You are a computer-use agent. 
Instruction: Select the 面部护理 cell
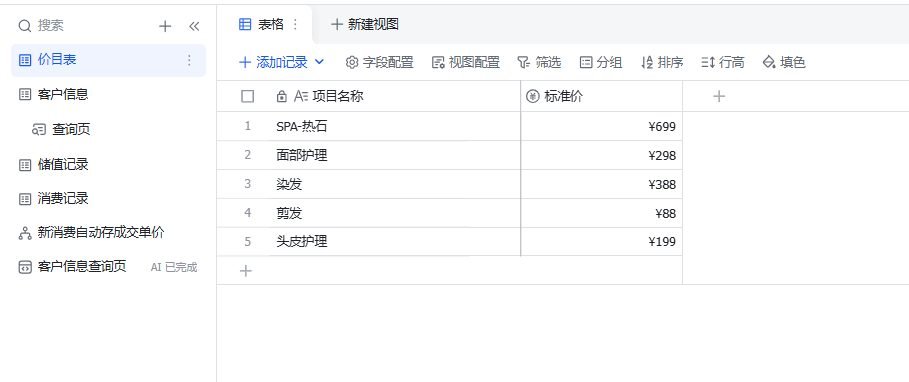coord(395,155)
